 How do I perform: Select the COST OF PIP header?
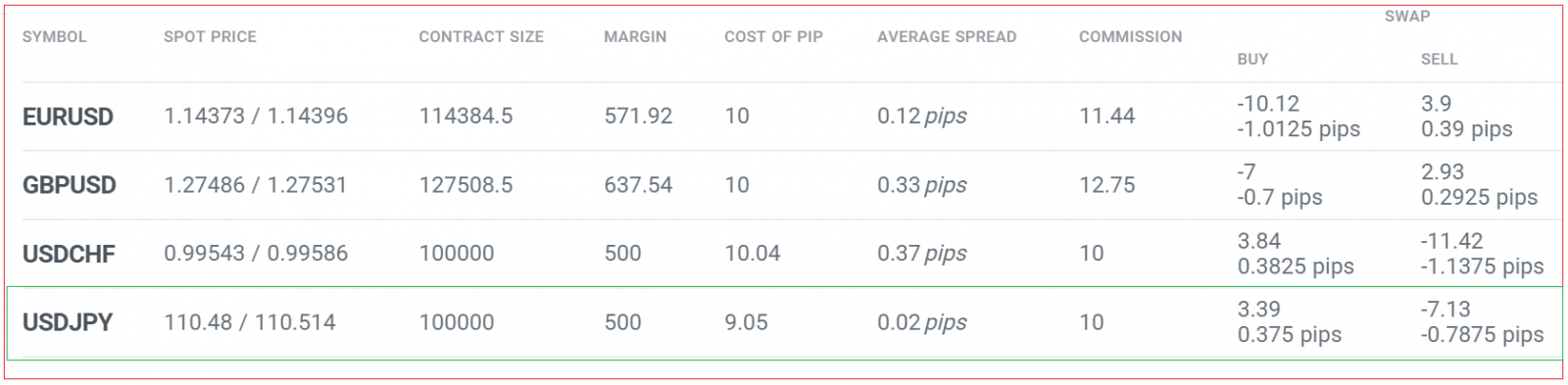click(x=773, y=37)
